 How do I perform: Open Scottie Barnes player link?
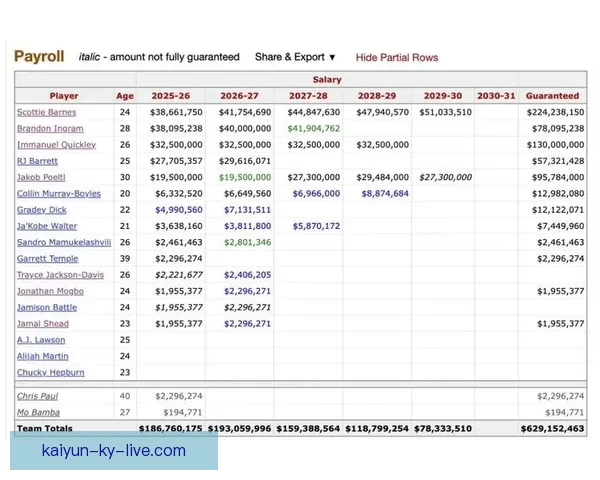coord(46,112)
